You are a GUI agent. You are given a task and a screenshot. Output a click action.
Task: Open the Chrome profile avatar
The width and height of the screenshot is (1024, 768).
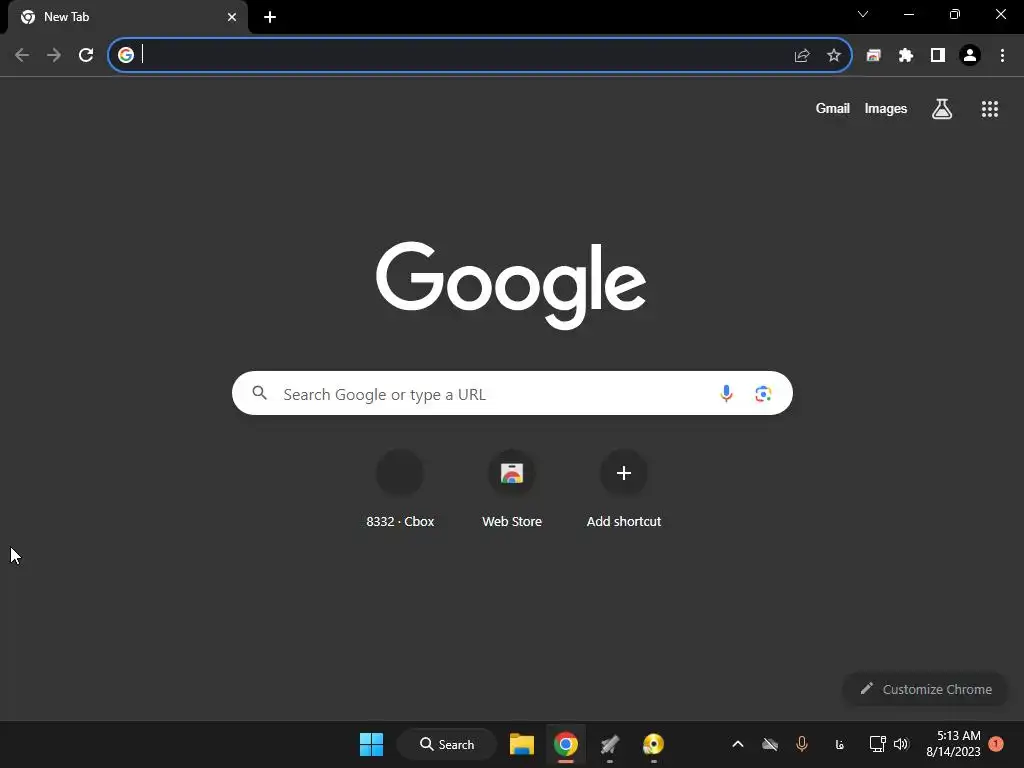pyautogui.click(x=970, y=56)
